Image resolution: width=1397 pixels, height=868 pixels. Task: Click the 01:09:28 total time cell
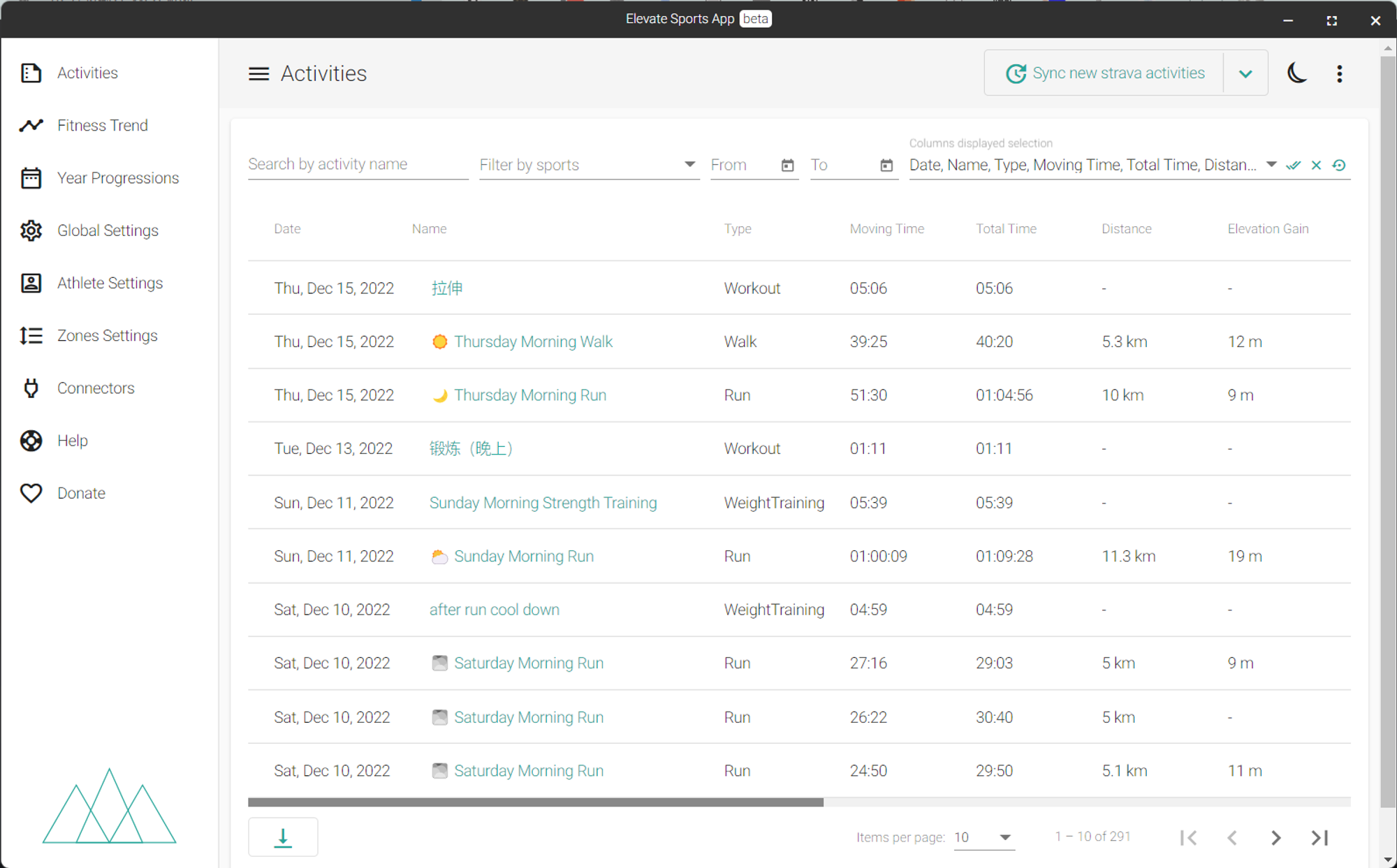click(x=1004, y=557)
